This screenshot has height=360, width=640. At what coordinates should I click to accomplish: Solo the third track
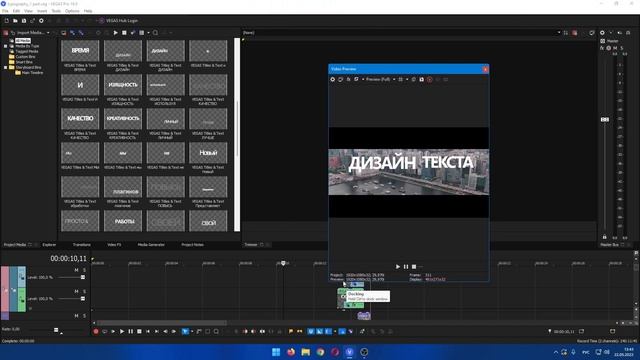point(84,316)
